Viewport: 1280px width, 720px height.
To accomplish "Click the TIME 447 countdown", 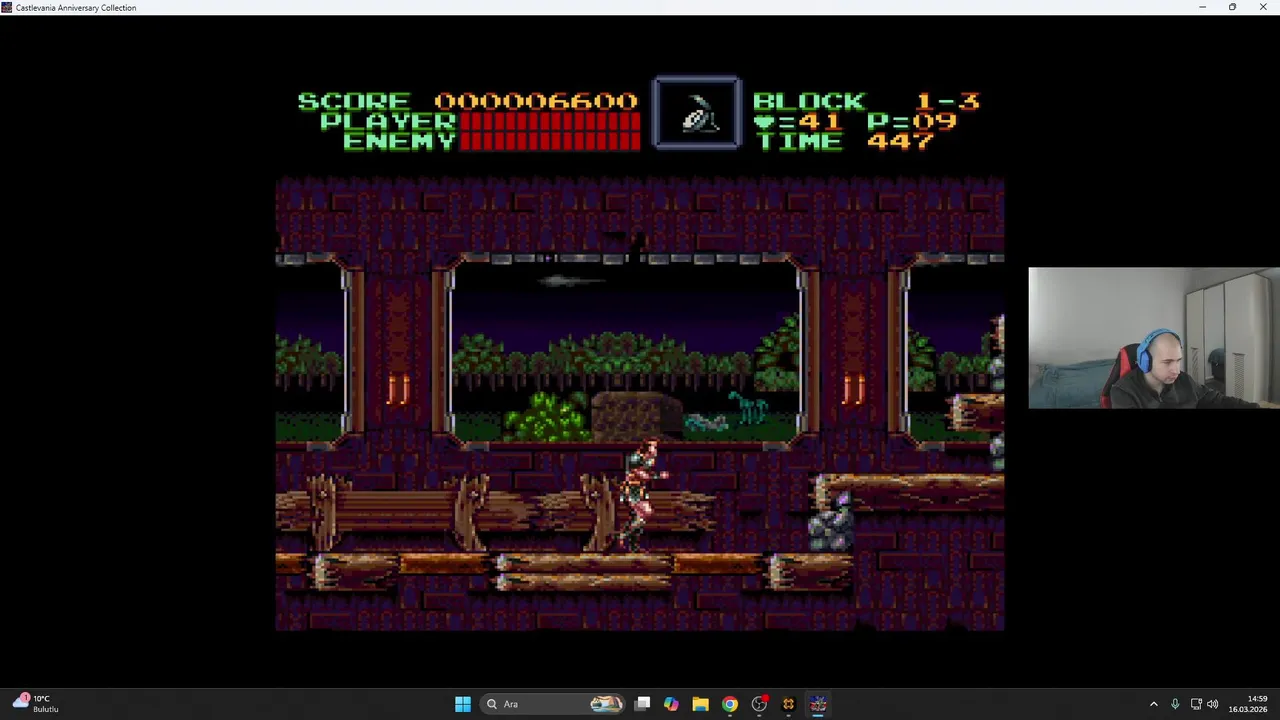I will pyautogui.click(x=844, y=141).
